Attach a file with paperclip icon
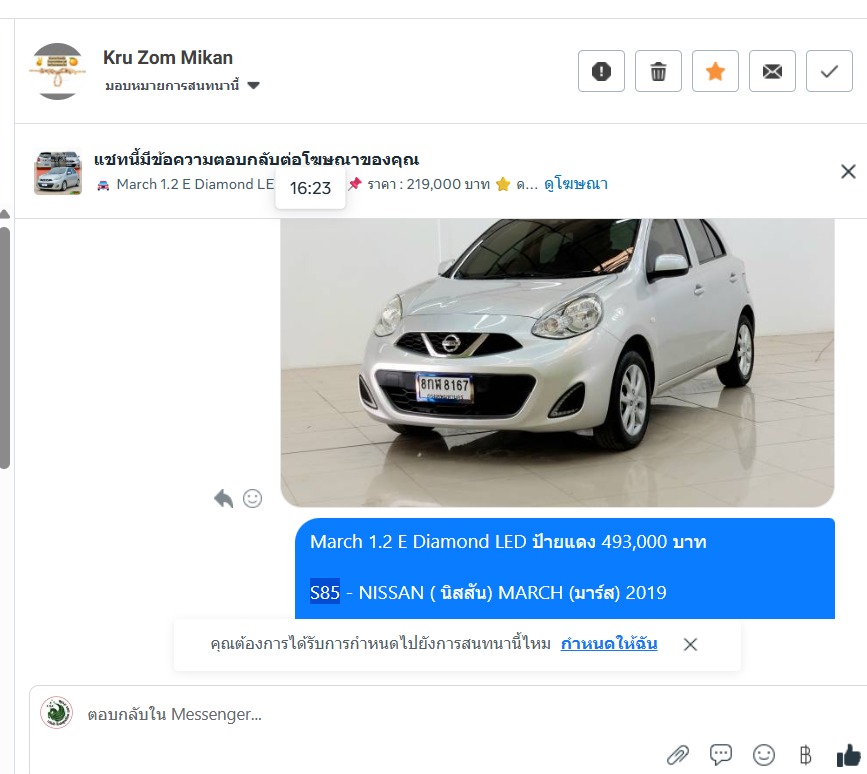 (x=677, y=755)
